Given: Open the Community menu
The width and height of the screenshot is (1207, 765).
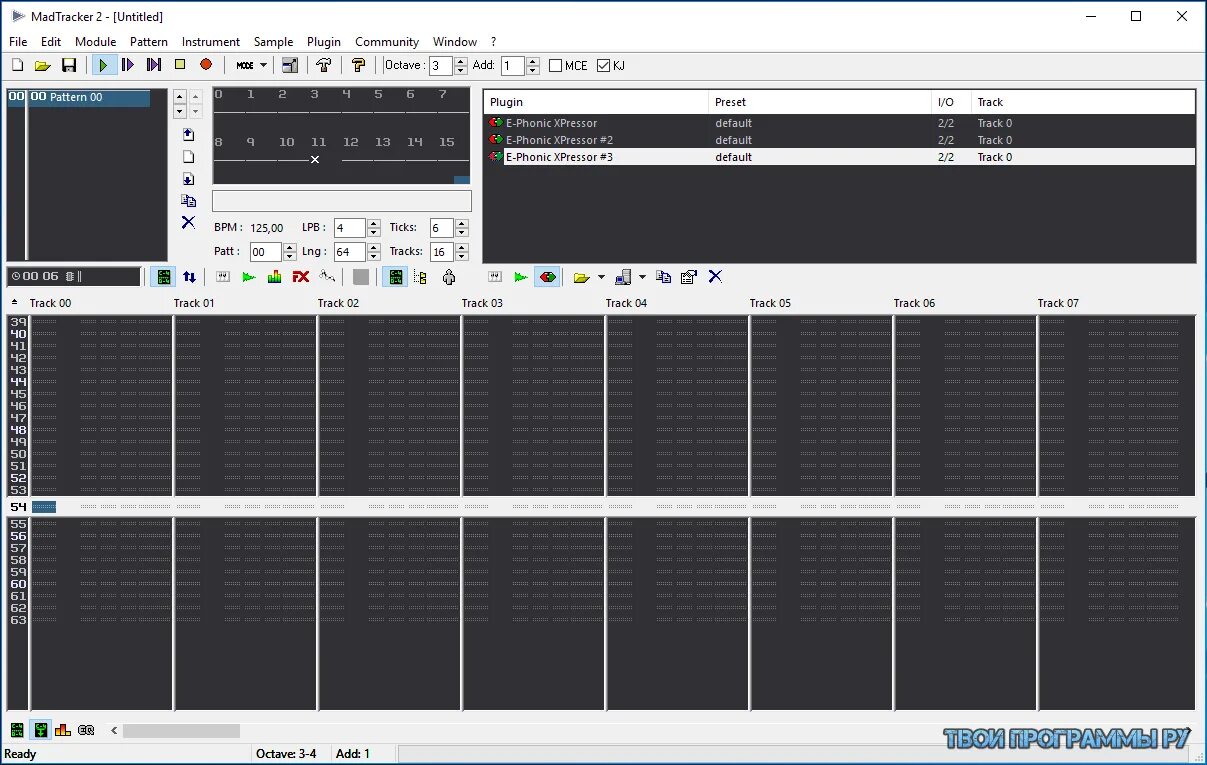Looking at the screenshot, I should tap(387, 41).
